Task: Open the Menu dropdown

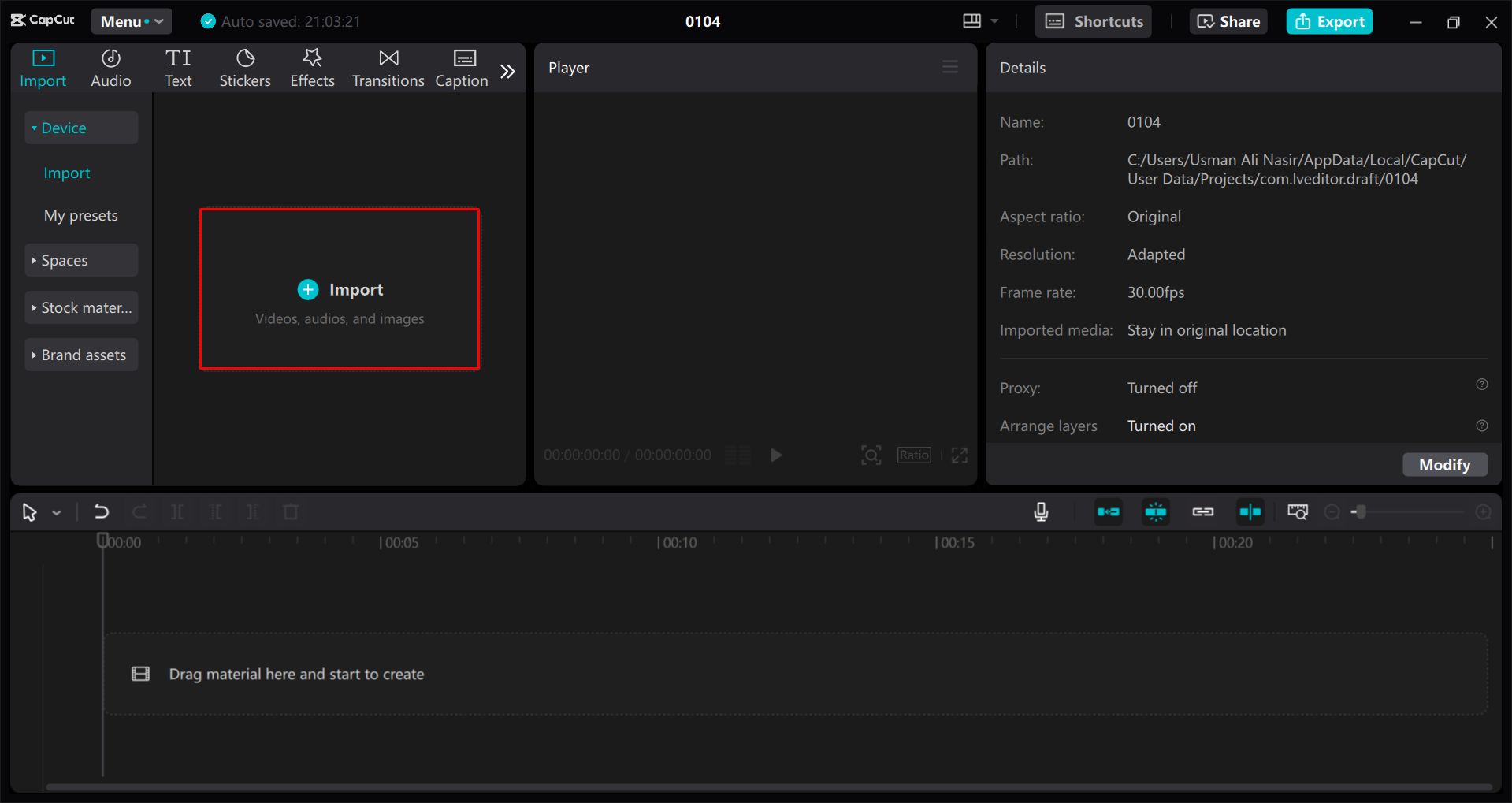Action: point(131,21)
